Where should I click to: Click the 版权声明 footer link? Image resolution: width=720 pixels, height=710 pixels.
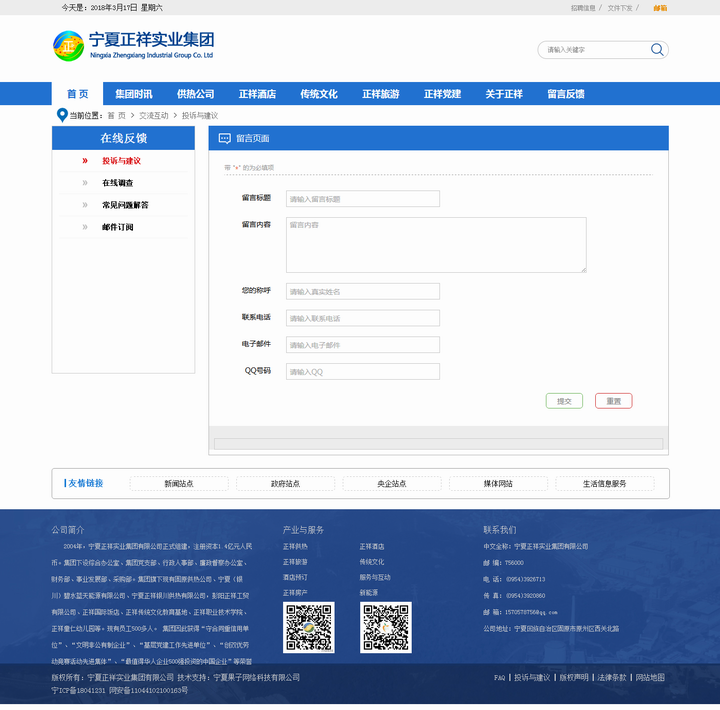coord(574,677)
